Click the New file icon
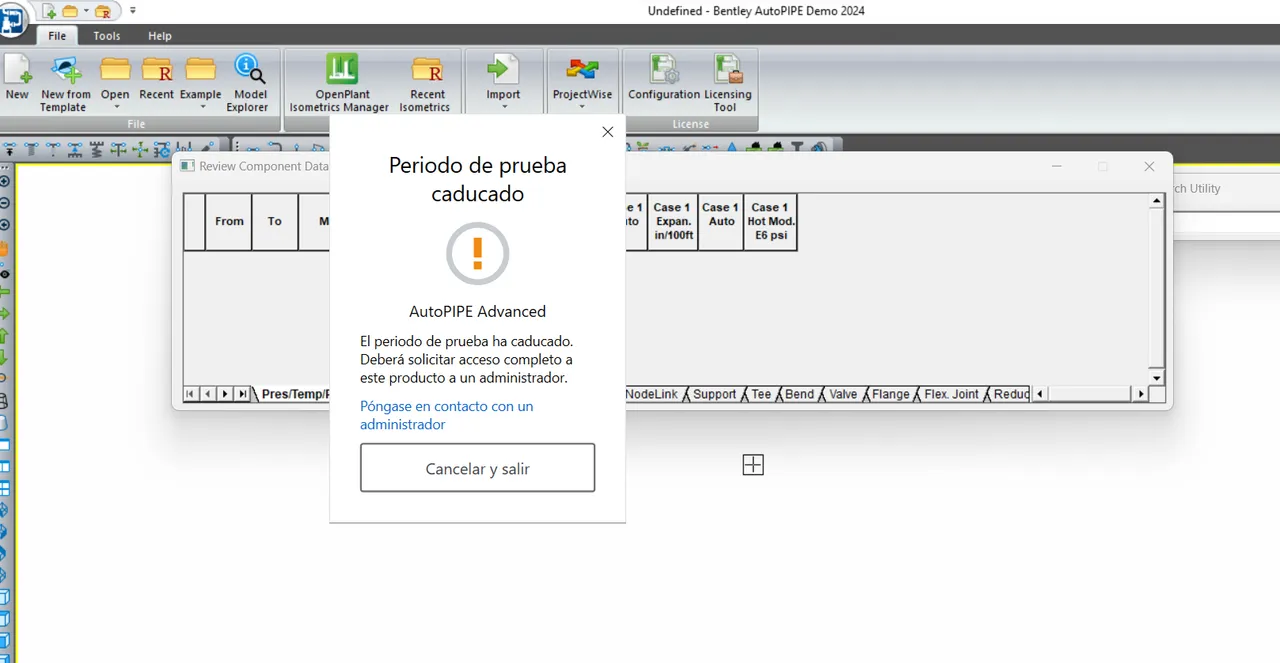 coord(17,70)
